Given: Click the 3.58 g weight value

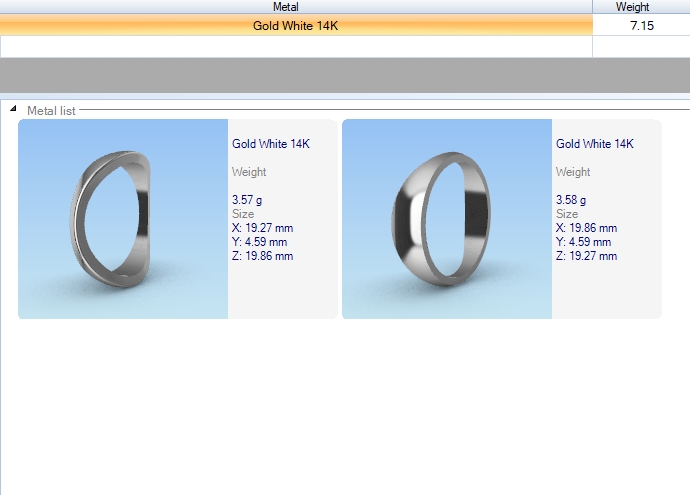Looking at the screenshot, I should click(x=571, y=200).
